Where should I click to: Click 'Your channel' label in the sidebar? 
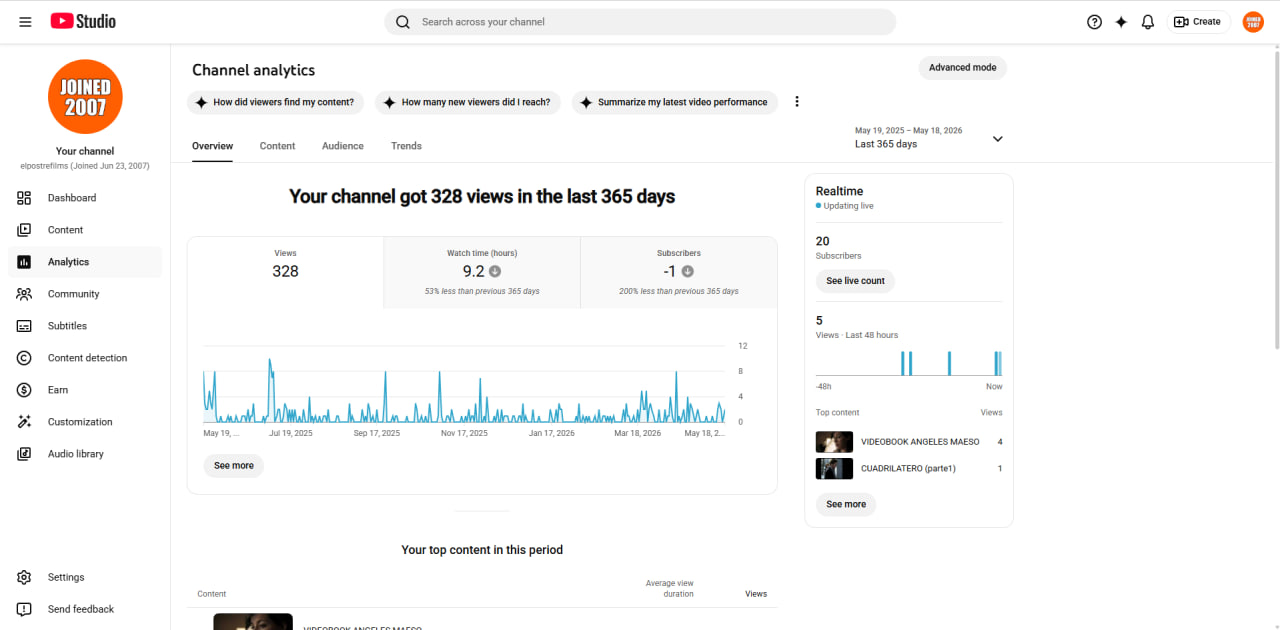point(85,151)
